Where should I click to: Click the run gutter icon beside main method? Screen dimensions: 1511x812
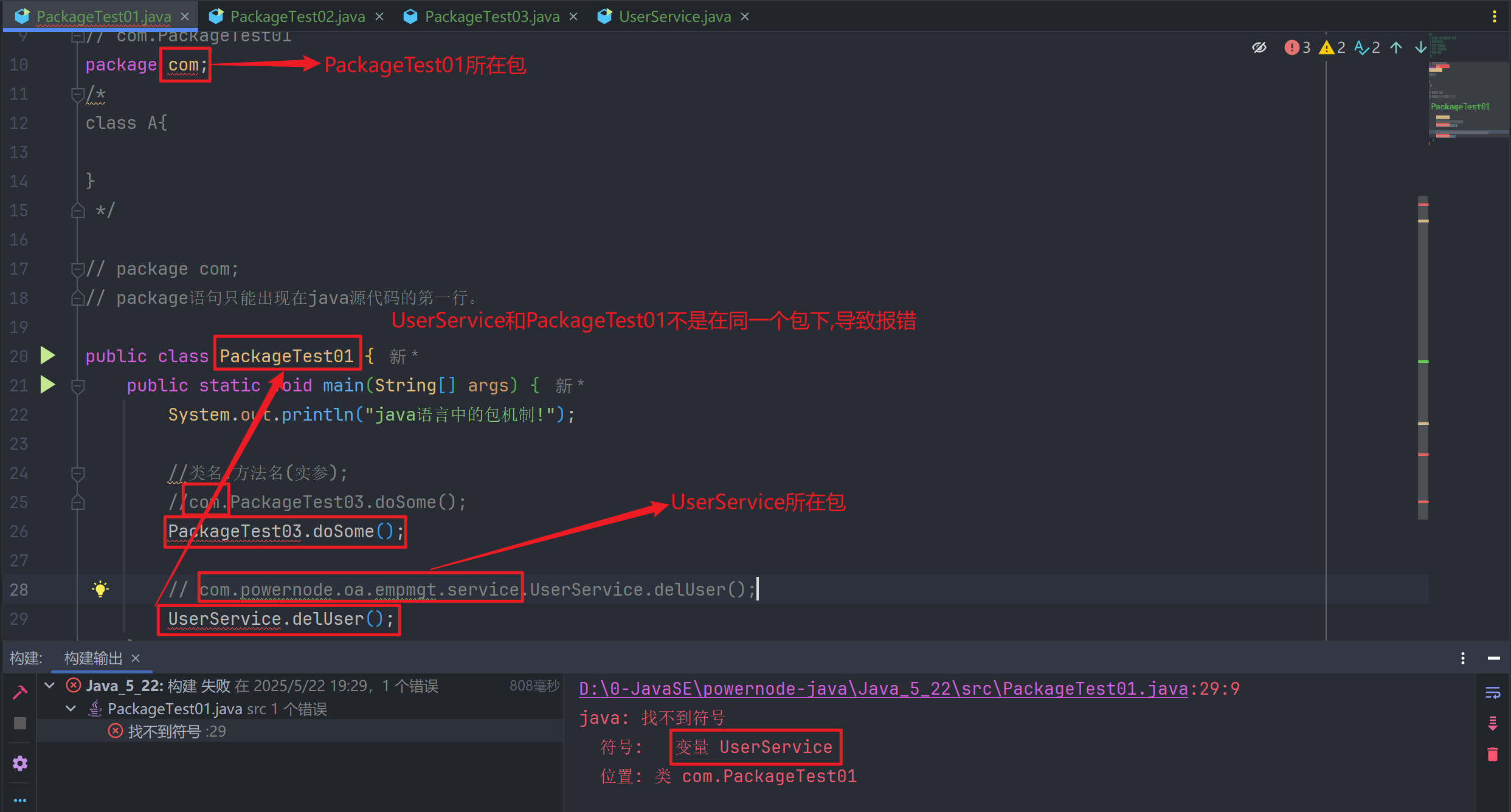[47, 385]
